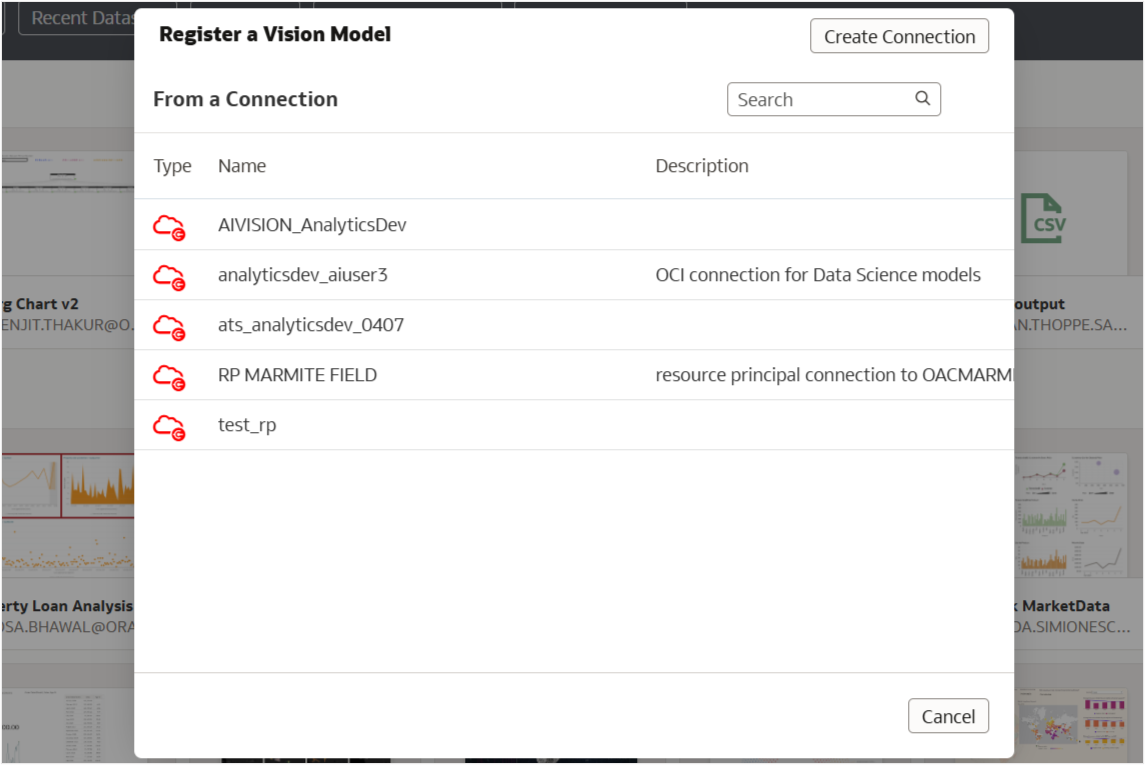Select the test_rp connection

(247, 424)
